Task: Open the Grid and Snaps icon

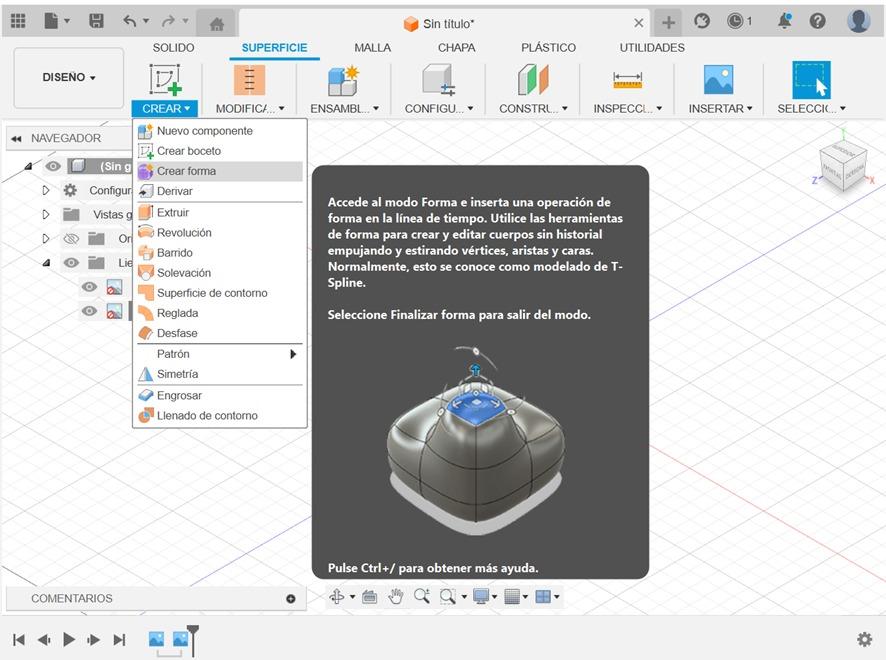Action: pos(511,596)
